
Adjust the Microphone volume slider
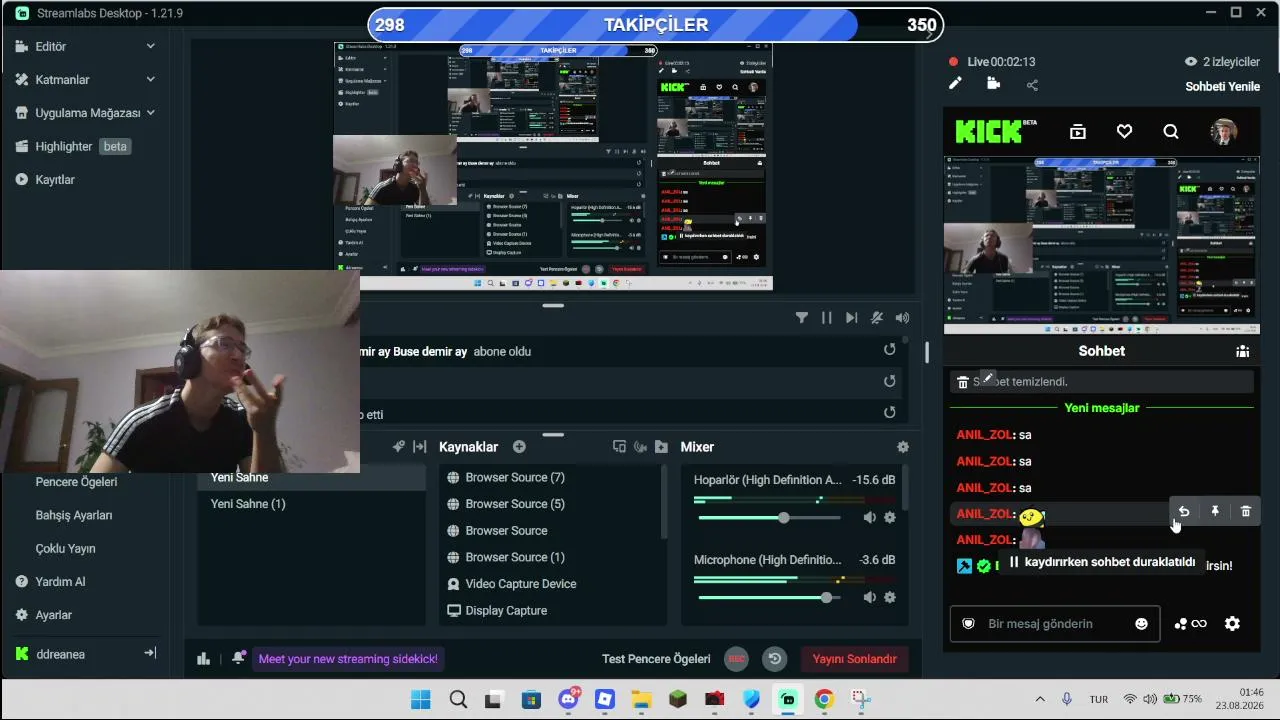click(x=769, y=598)
